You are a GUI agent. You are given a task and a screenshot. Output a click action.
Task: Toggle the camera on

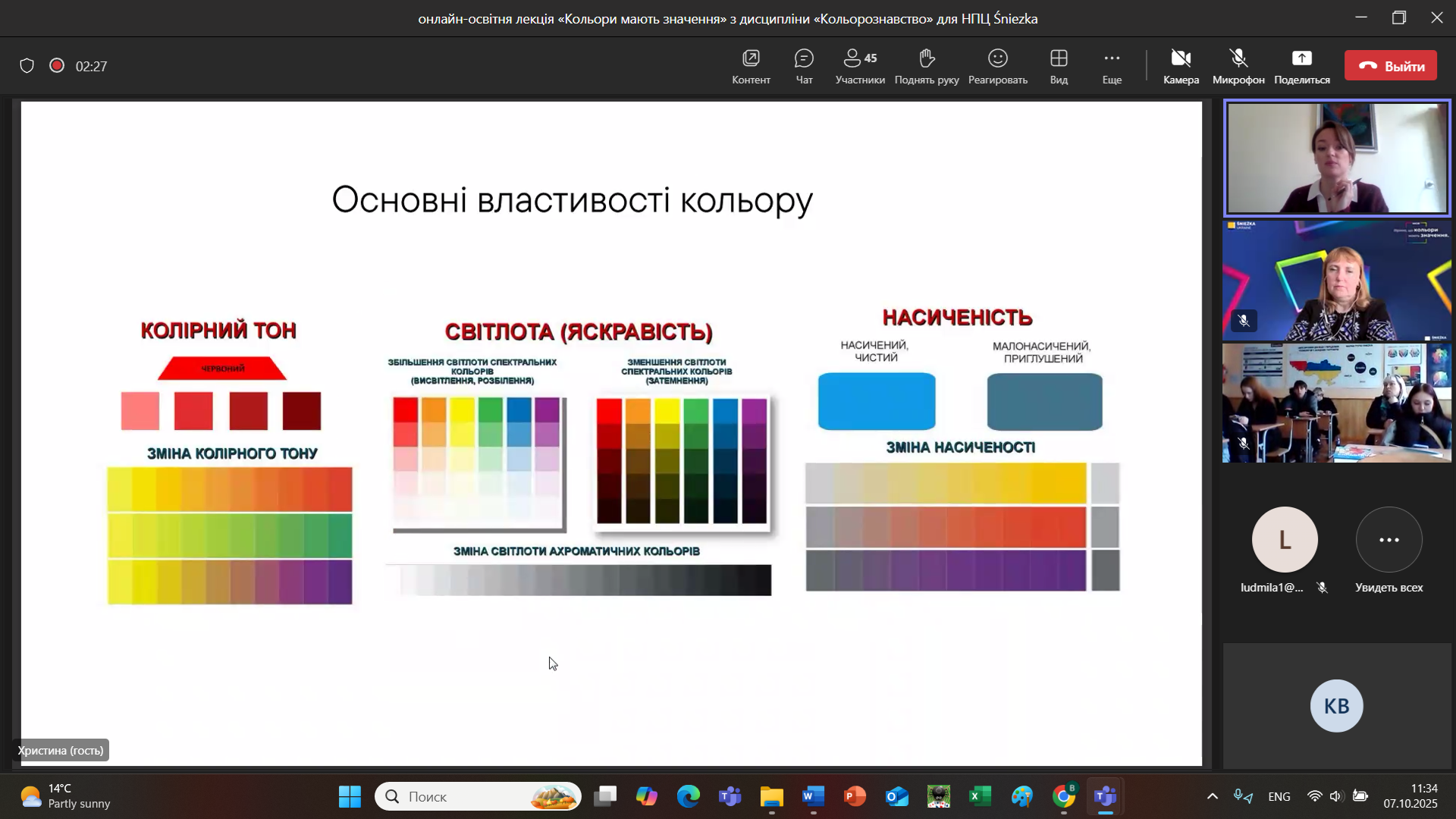coord(1181,66)
